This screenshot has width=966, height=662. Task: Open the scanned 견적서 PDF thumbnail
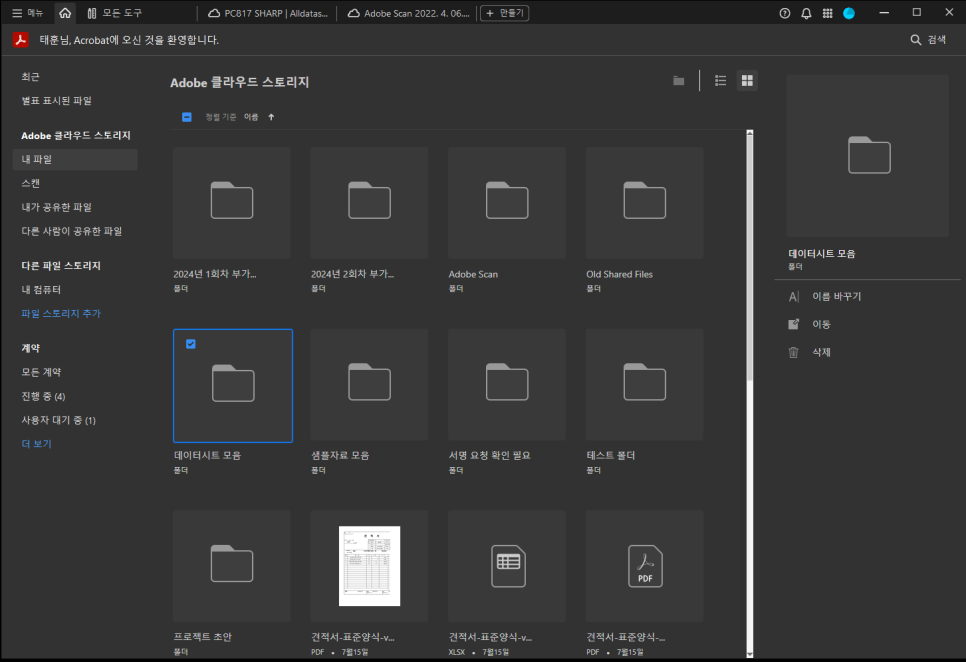369,565
